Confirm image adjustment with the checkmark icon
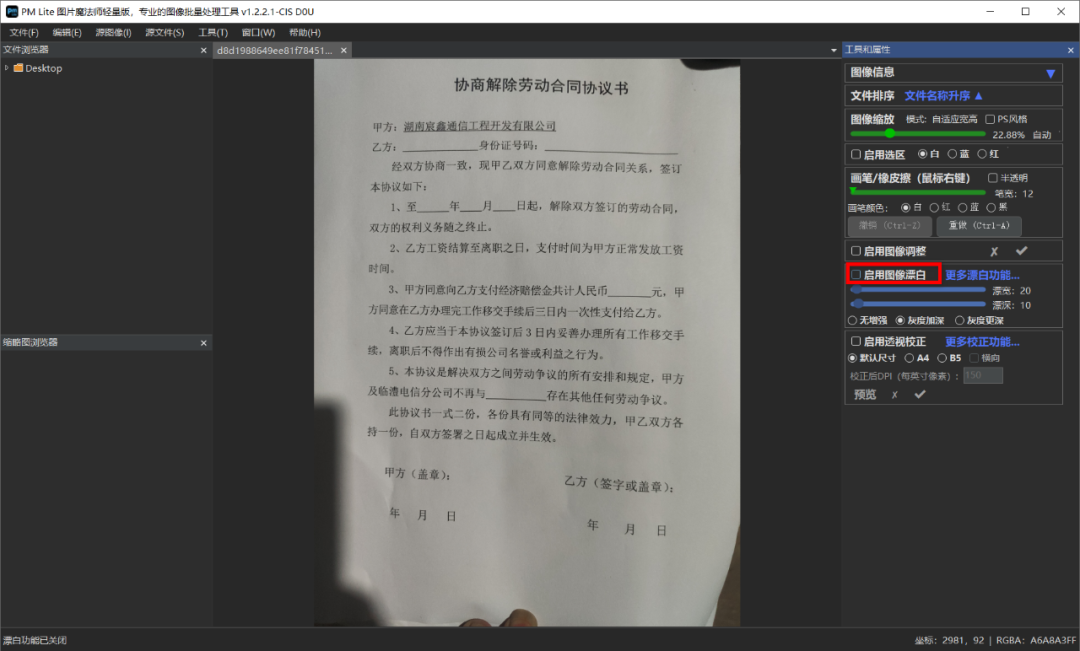 1021,251
